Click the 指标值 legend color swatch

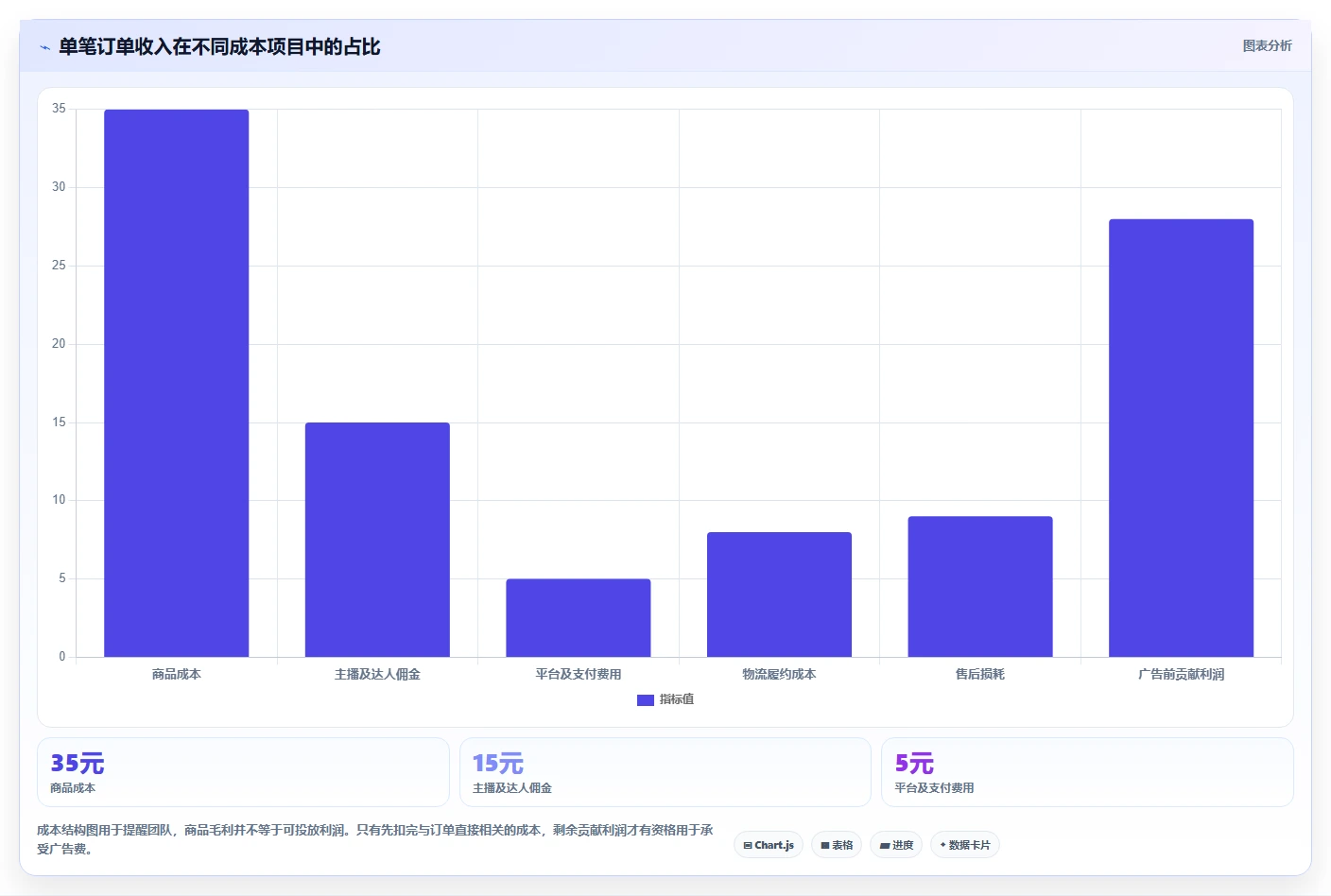click(646, 700)
